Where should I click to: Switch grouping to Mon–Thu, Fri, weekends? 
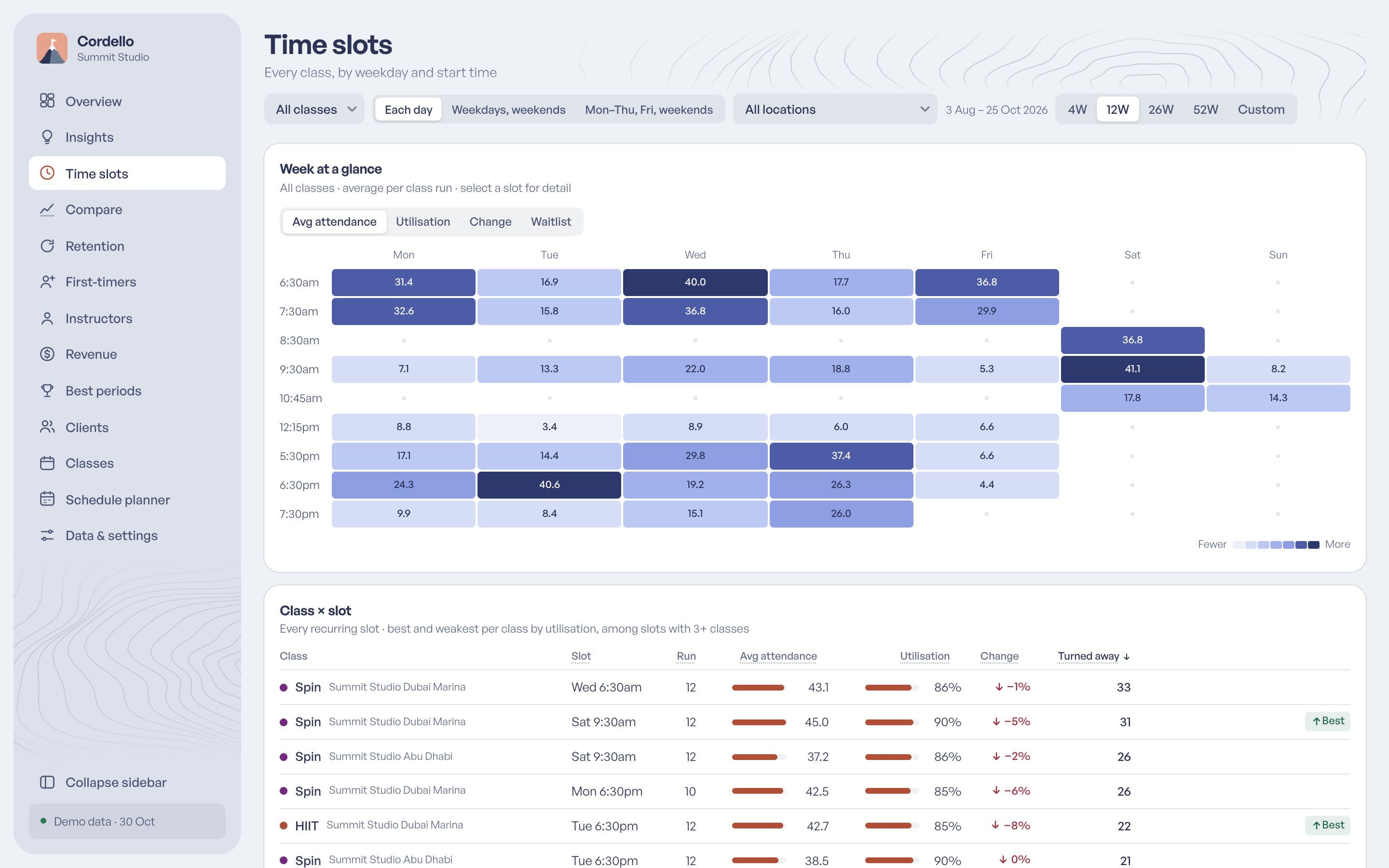pos(649,109)
